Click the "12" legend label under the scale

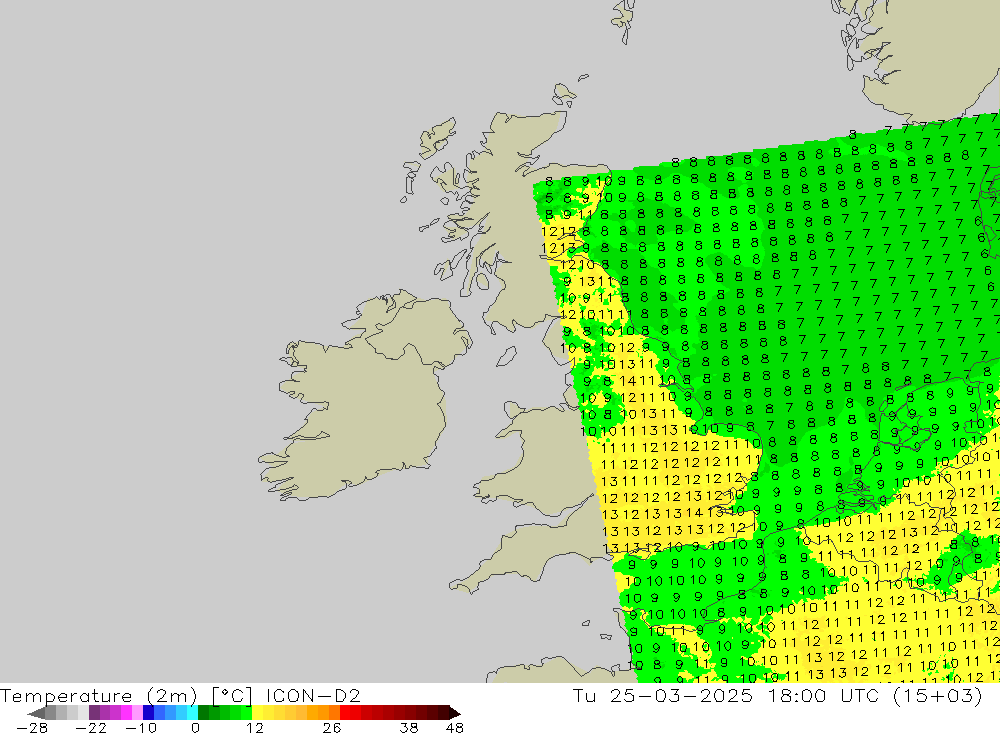pos(255,728)
